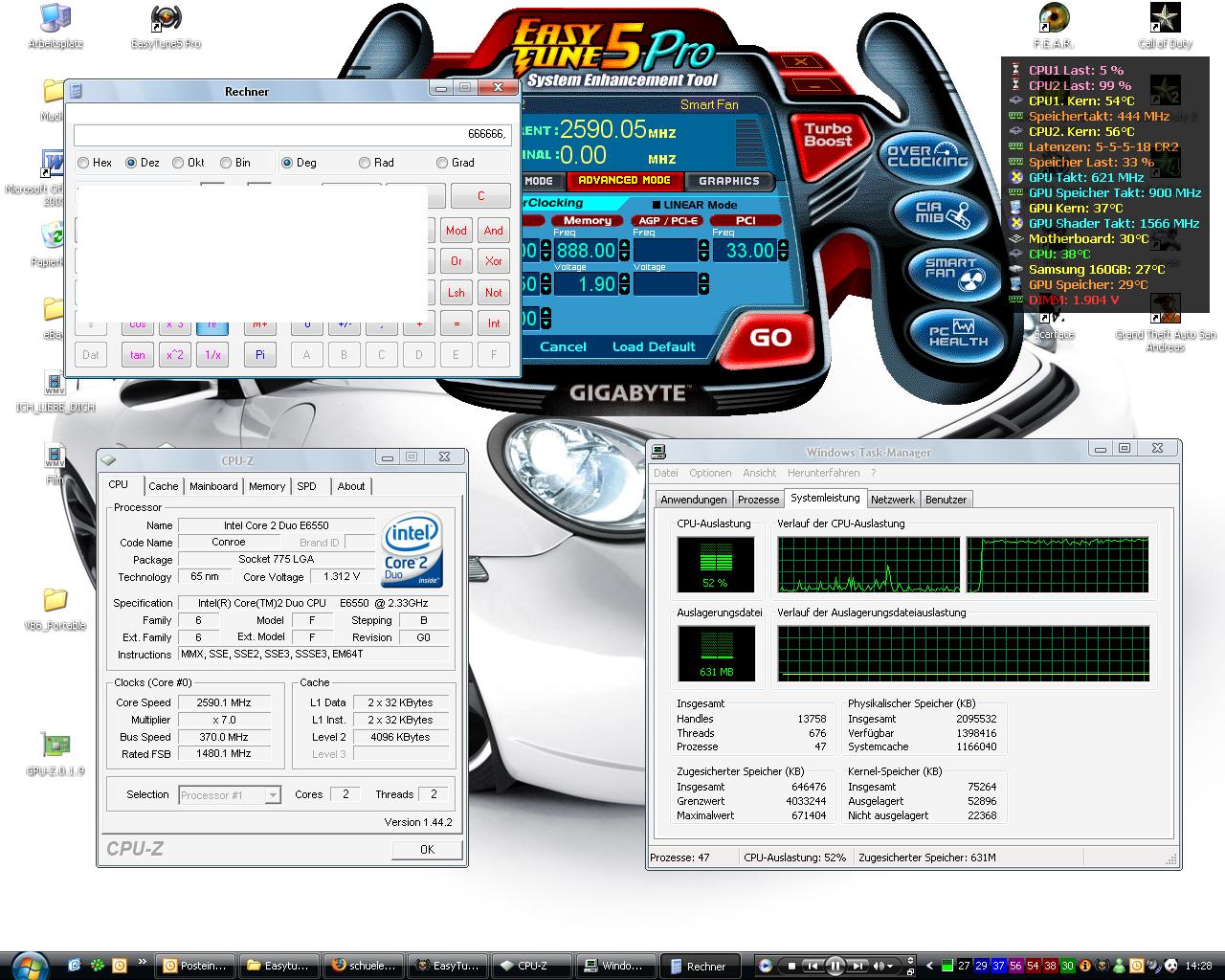
Task: Increase the PCI Freq with up arrow
Action: (x=784, y=245)
